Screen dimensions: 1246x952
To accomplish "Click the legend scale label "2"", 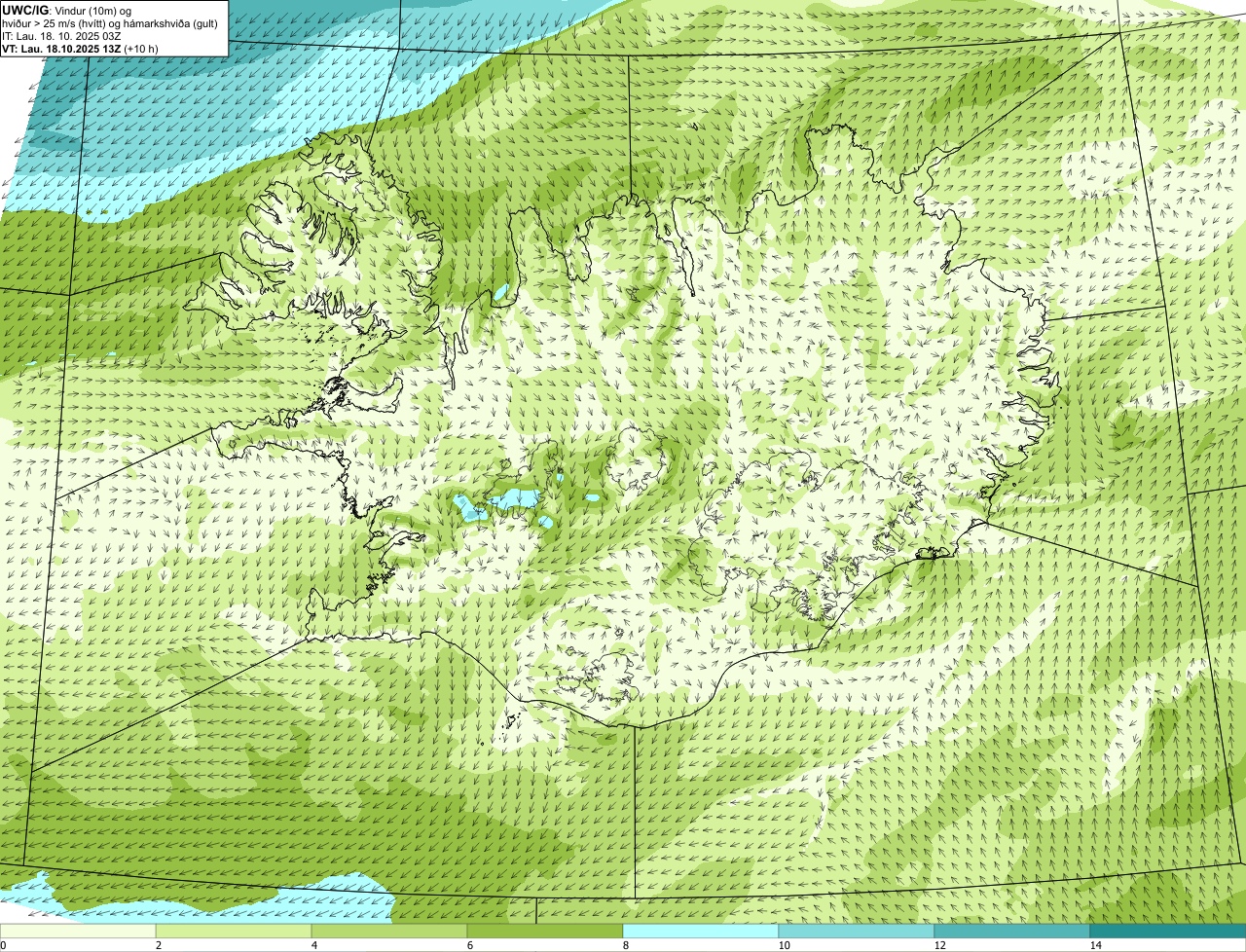I will tap(158, 945).
